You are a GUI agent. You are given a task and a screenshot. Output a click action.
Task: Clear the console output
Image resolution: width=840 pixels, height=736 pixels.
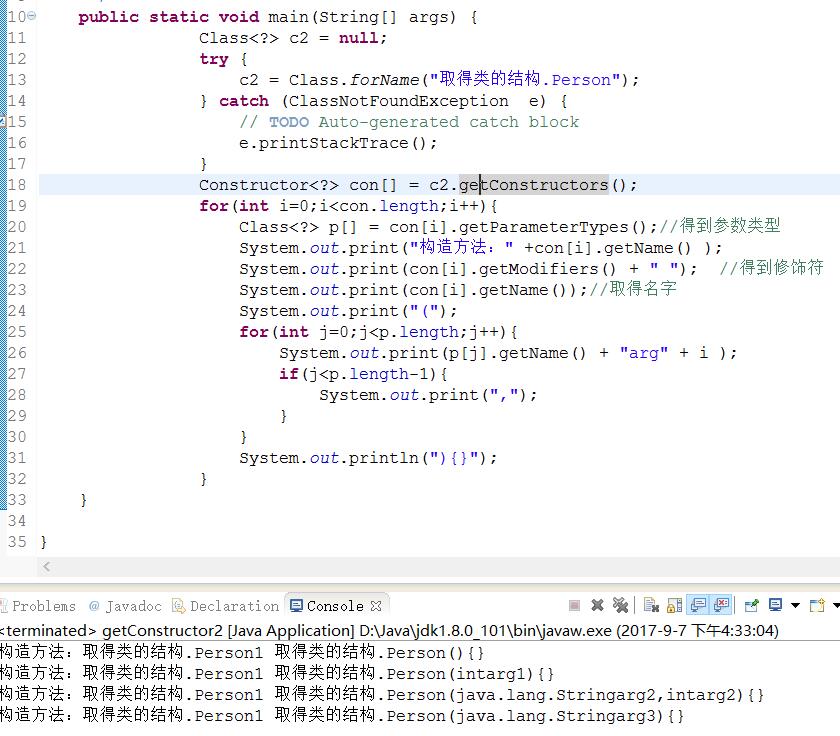click(651, 605)
